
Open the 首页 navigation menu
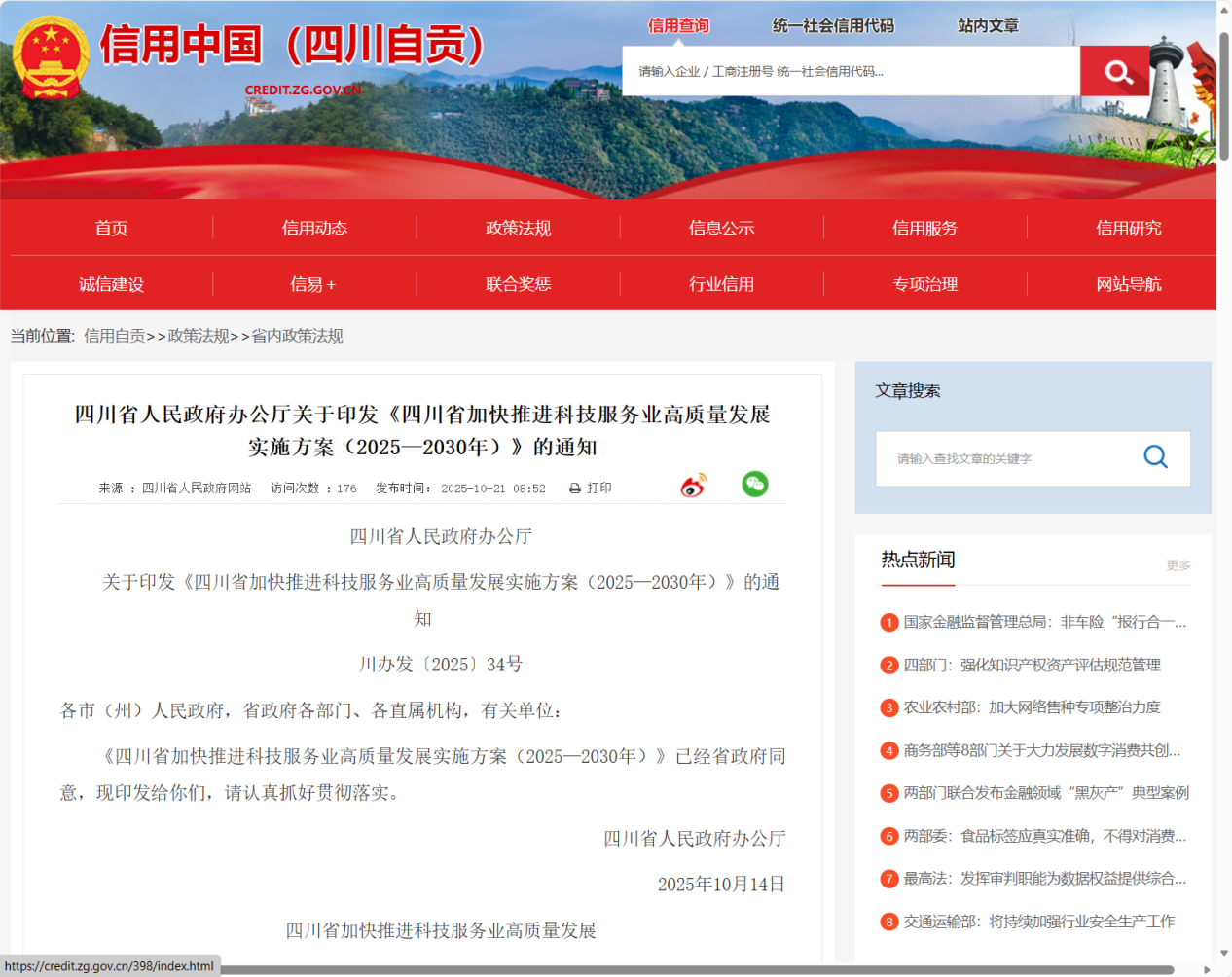click(x=111, y=228)
